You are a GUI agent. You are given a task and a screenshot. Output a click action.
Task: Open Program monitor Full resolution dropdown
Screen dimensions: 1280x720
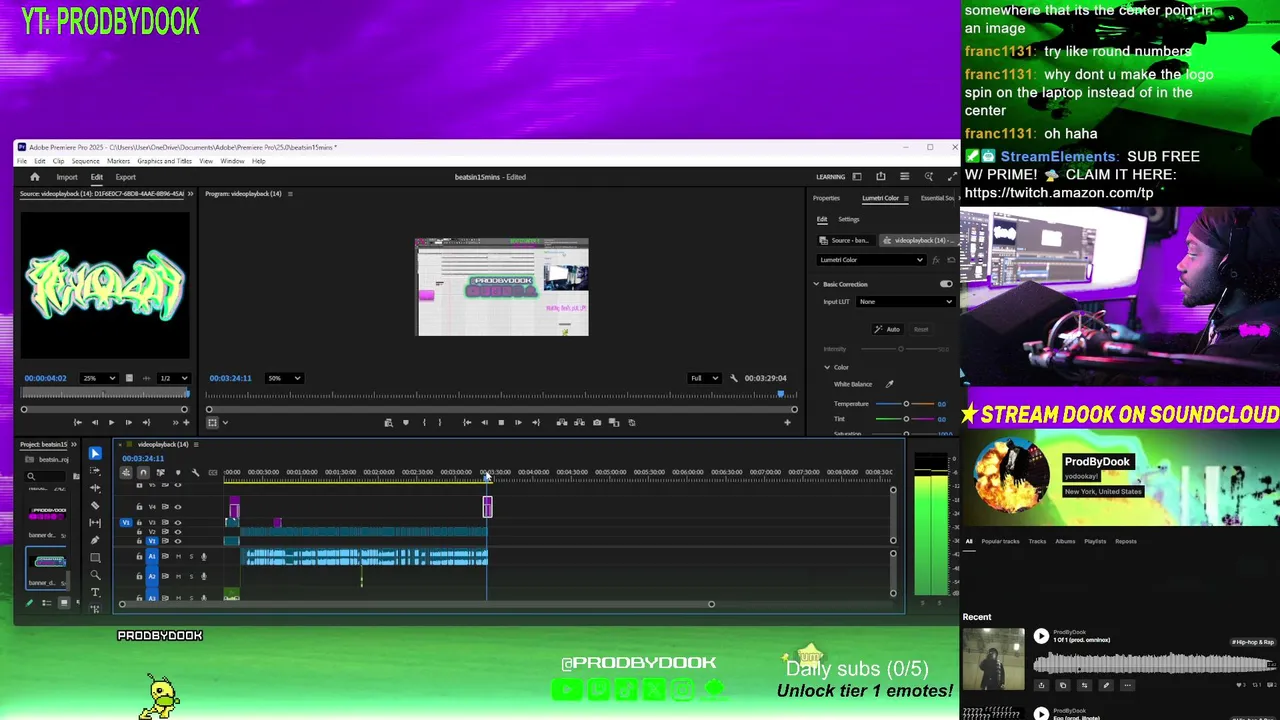[704, 378]
